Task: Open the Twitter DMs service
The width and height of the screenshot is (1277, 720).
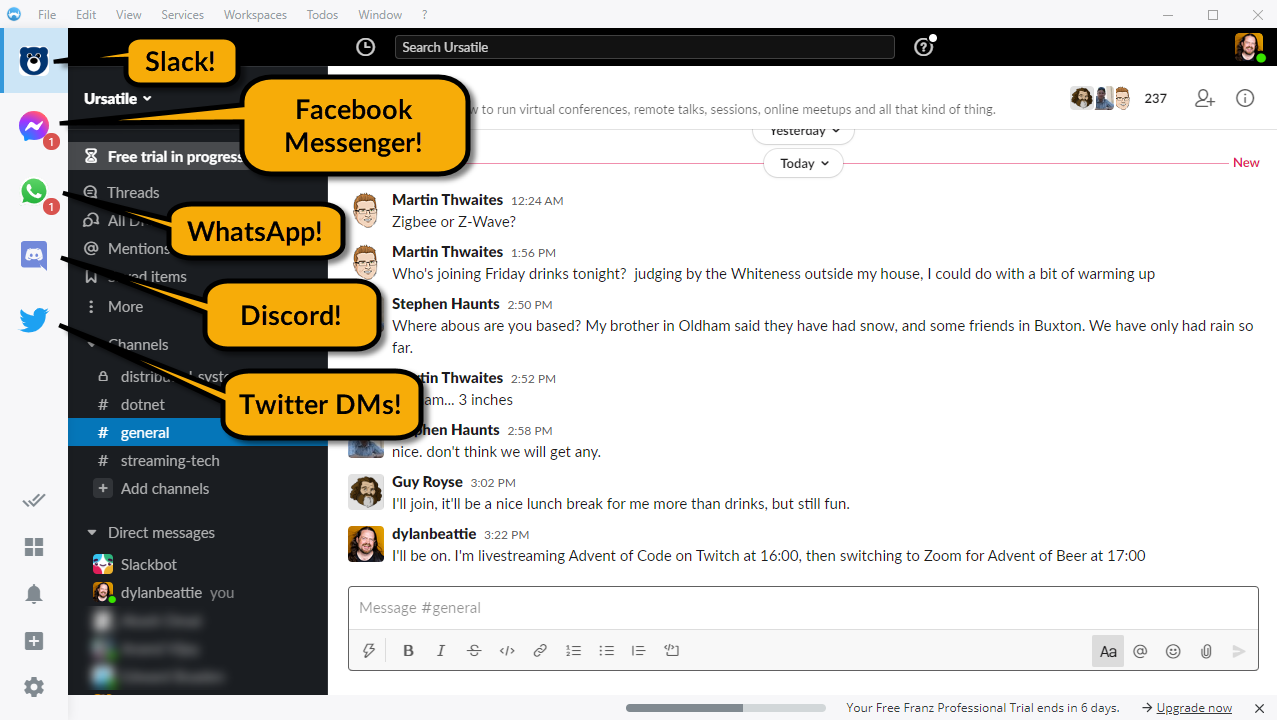Action: [x=34, y=320]
